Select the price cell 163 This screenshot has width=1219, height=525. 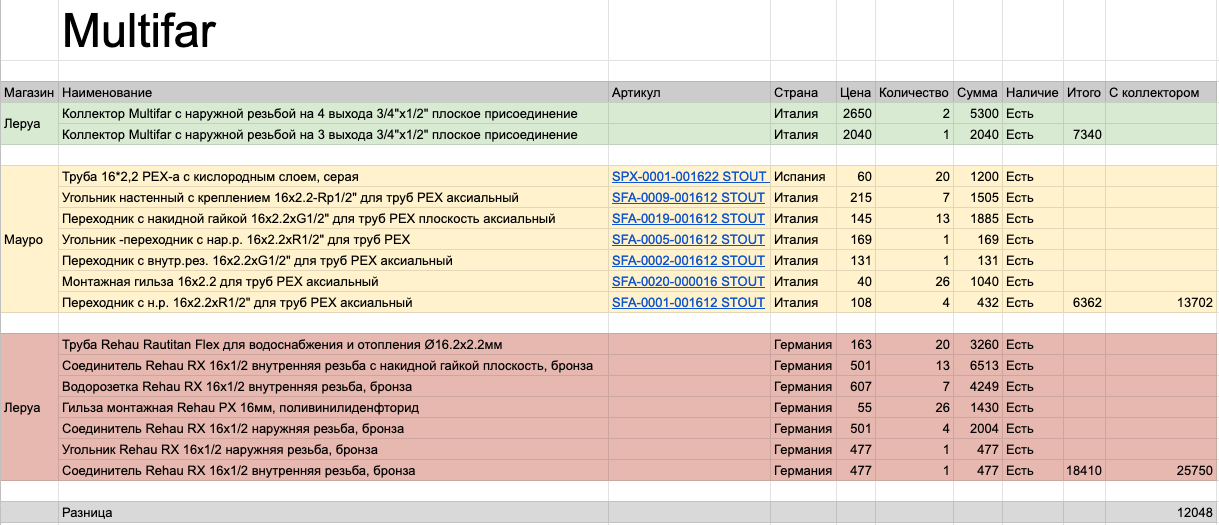(x=856, y=345)
